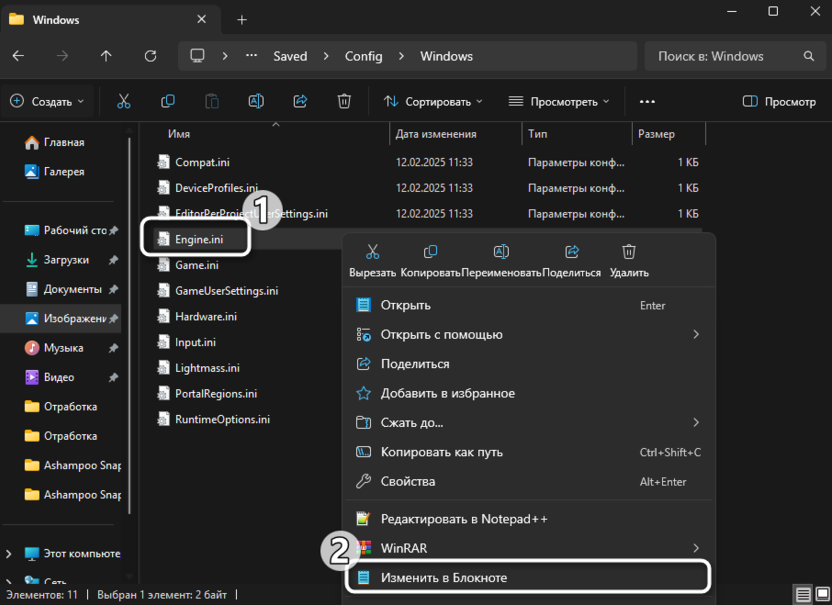Go up one folder level with the Up arrow

106,56
